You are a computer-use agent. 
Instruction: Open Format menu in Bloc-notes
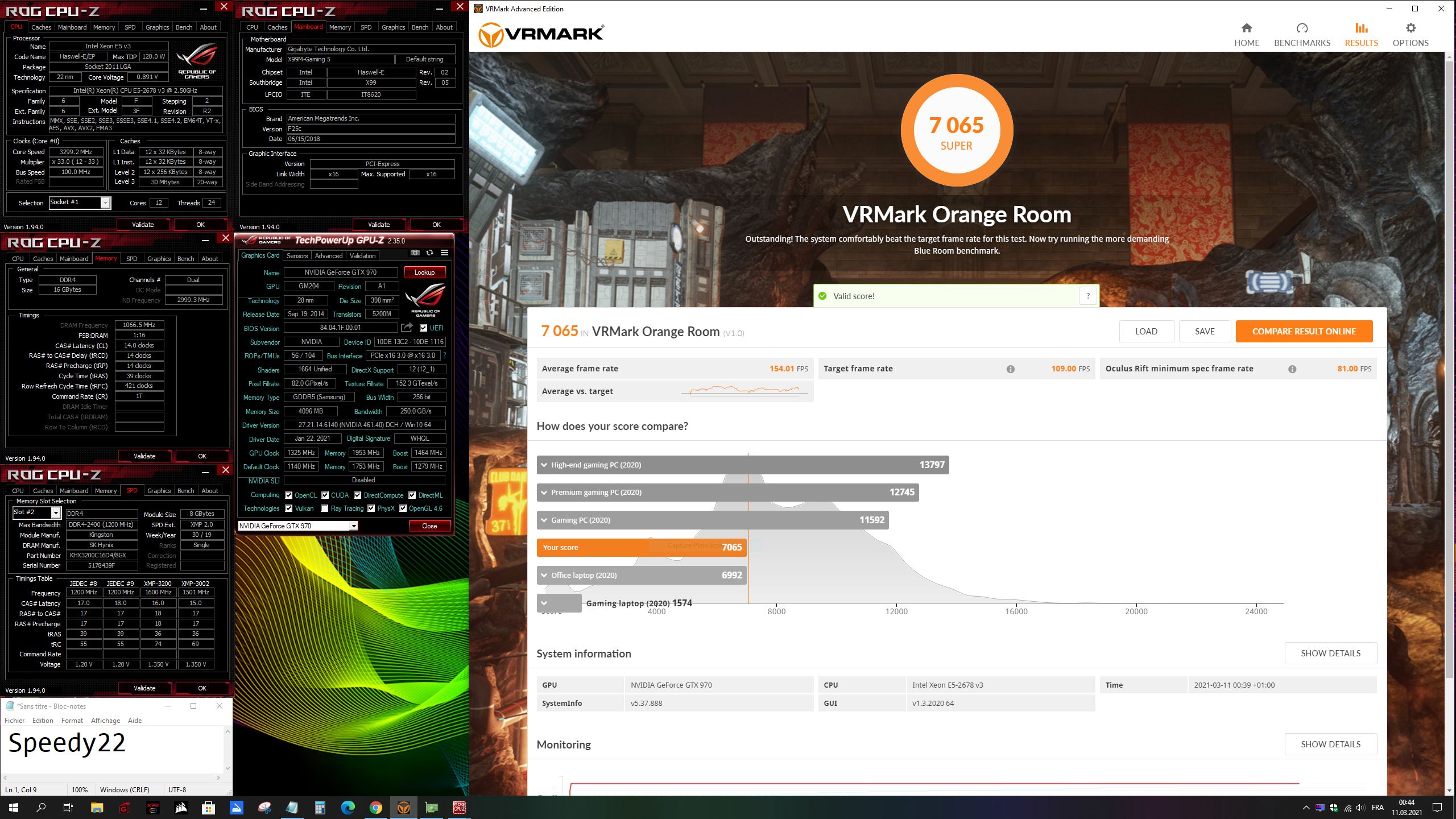point(72,721)
